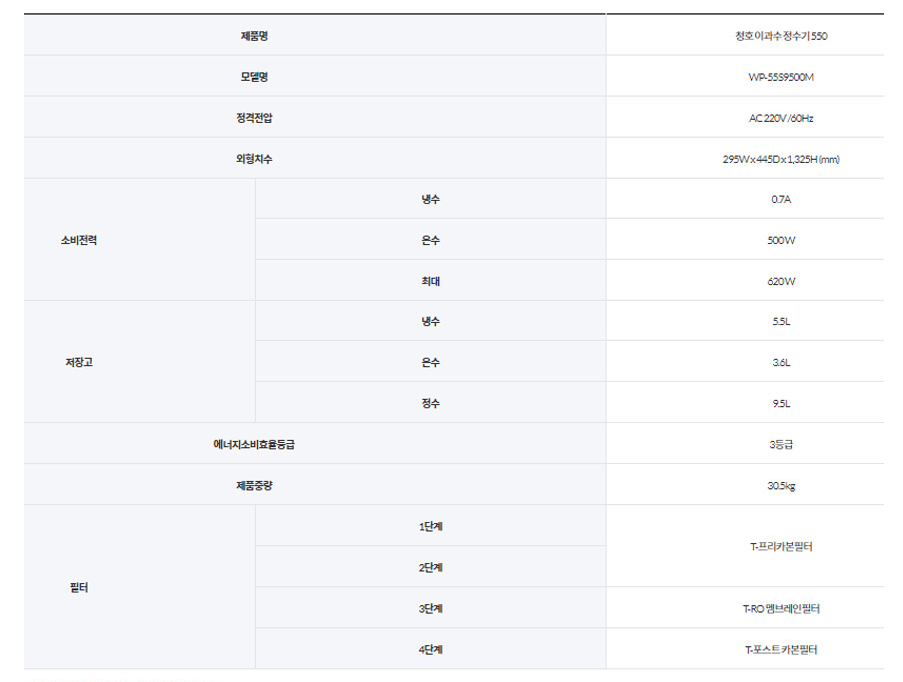This screenshot has height=682, width=903.
Task: Click the T-RO 멤브레인필터 filter name
Action: pos(781,609)
